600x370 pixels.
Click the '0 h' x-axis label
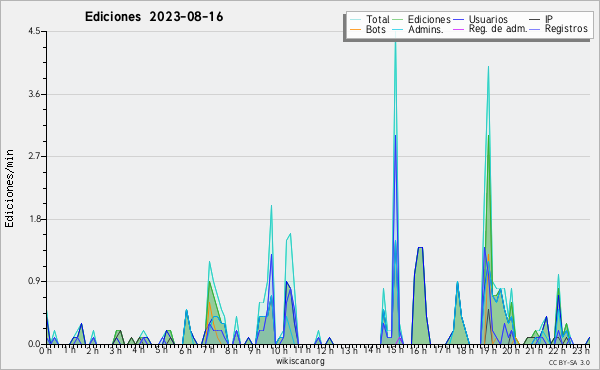point(45,350)
